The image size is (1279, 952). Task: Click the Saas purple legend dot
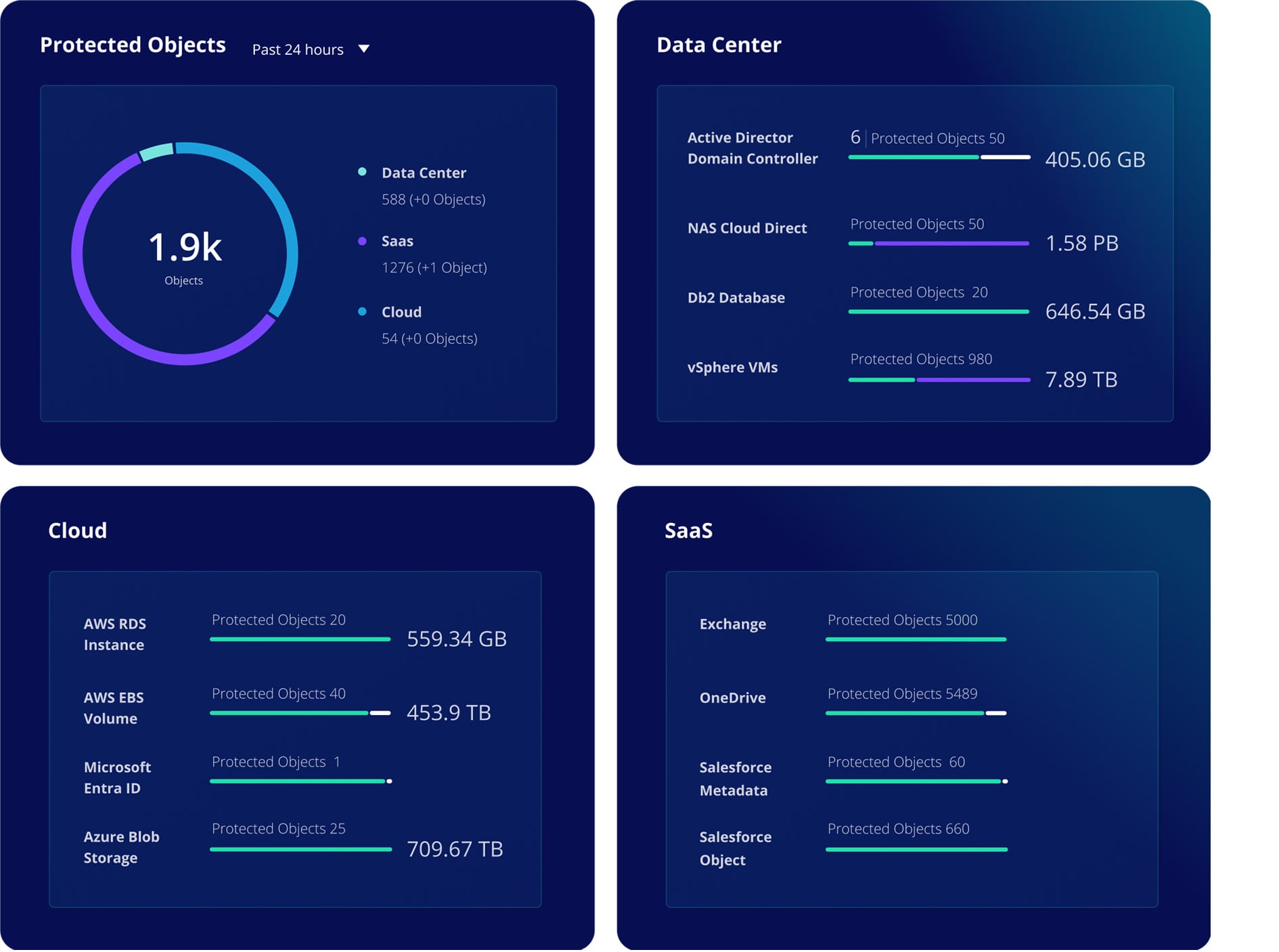tap(362, 241)
